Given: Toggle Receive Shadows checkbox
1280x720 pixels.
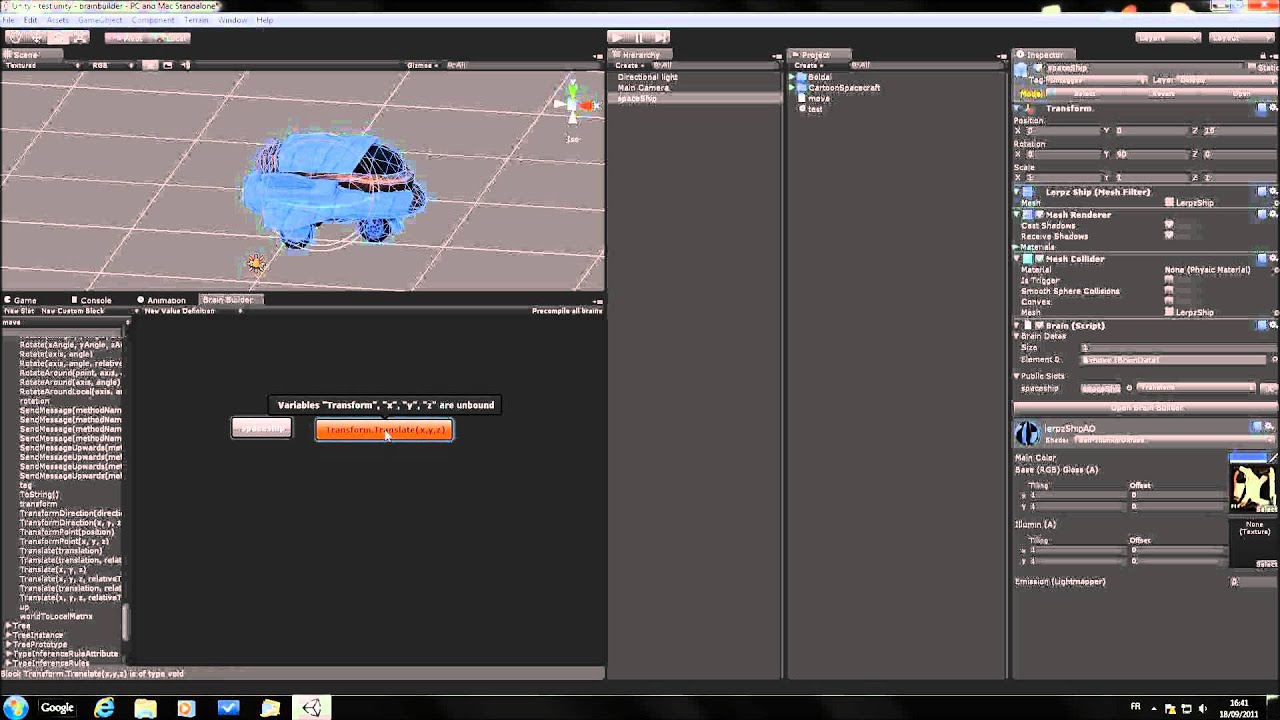Looking at the screenshot, I should (x=1169, y=237).
